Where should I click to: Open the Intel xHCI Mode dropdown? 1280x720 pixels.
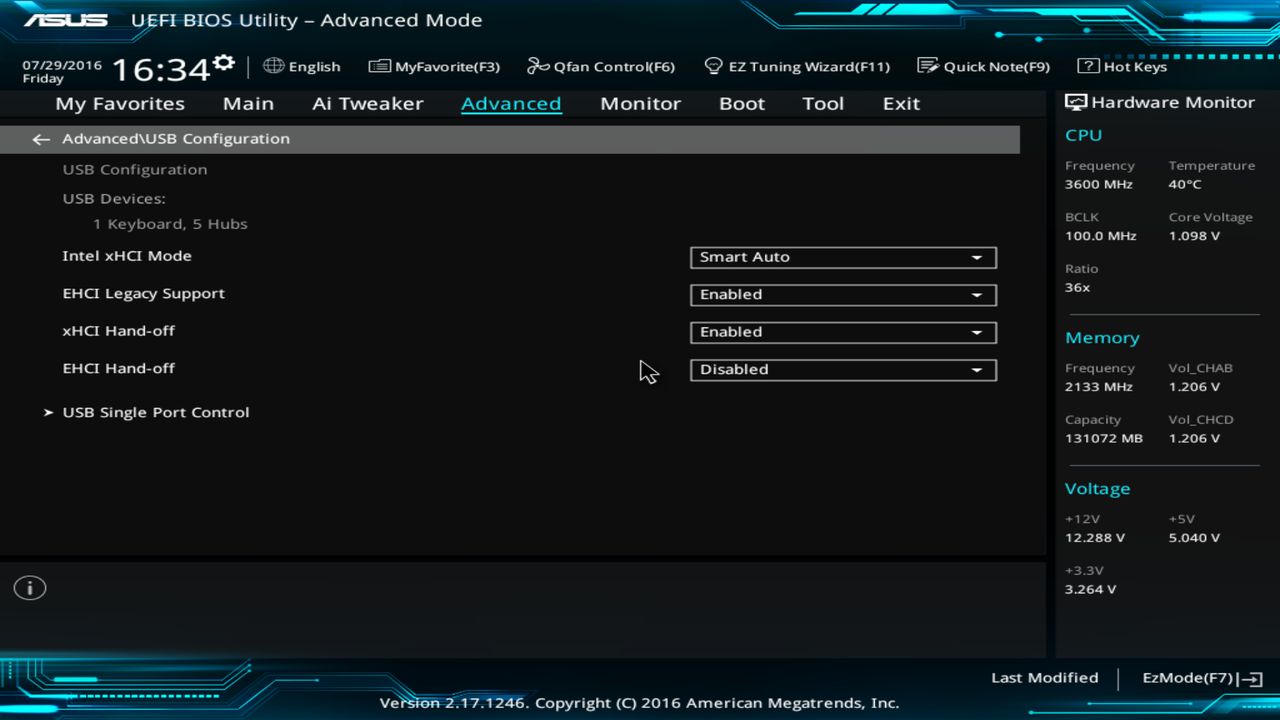842,257
